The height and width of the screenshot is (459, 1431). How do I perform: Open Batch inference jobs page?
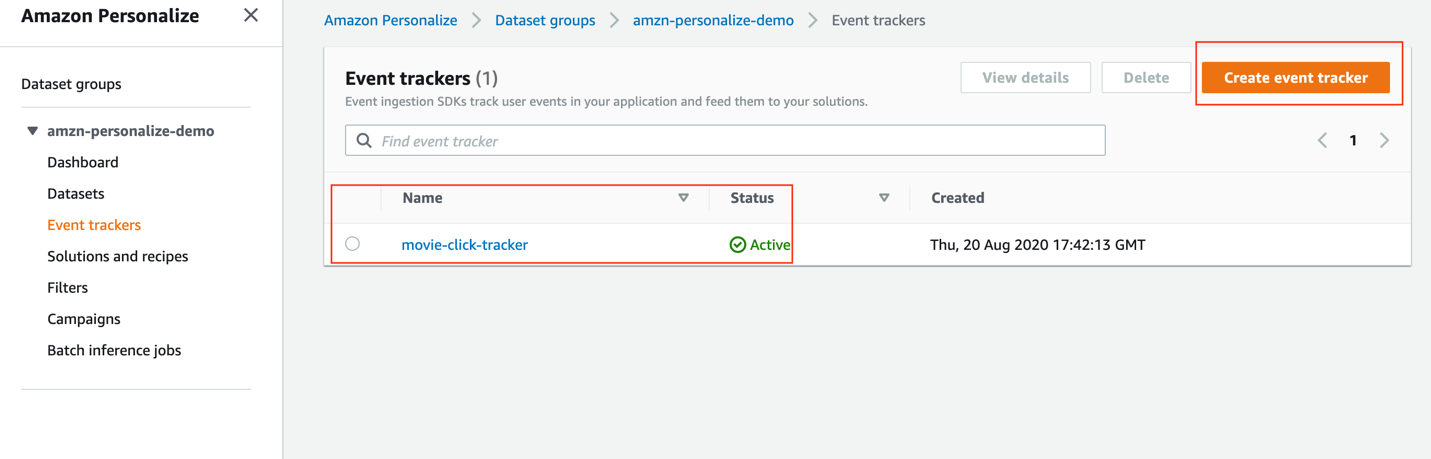[x=114, y=351]
